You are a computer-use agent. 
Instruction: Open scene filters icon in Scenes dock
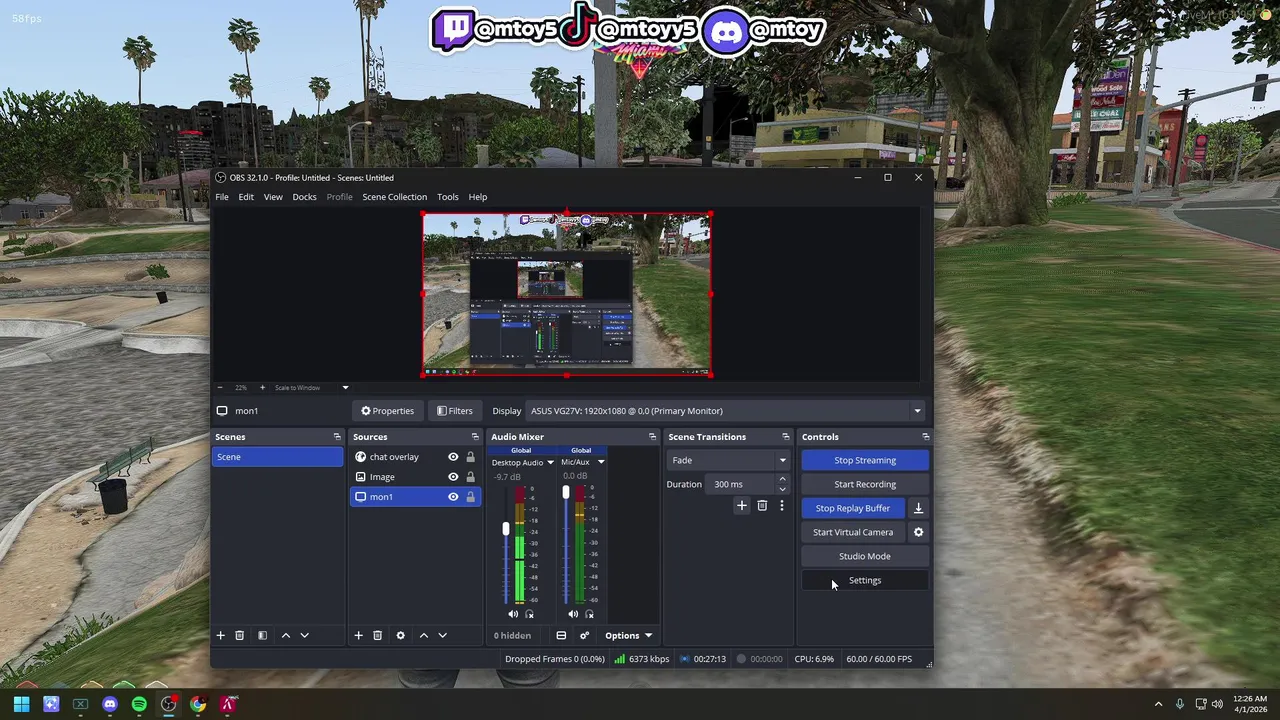(x=262, y=635)
